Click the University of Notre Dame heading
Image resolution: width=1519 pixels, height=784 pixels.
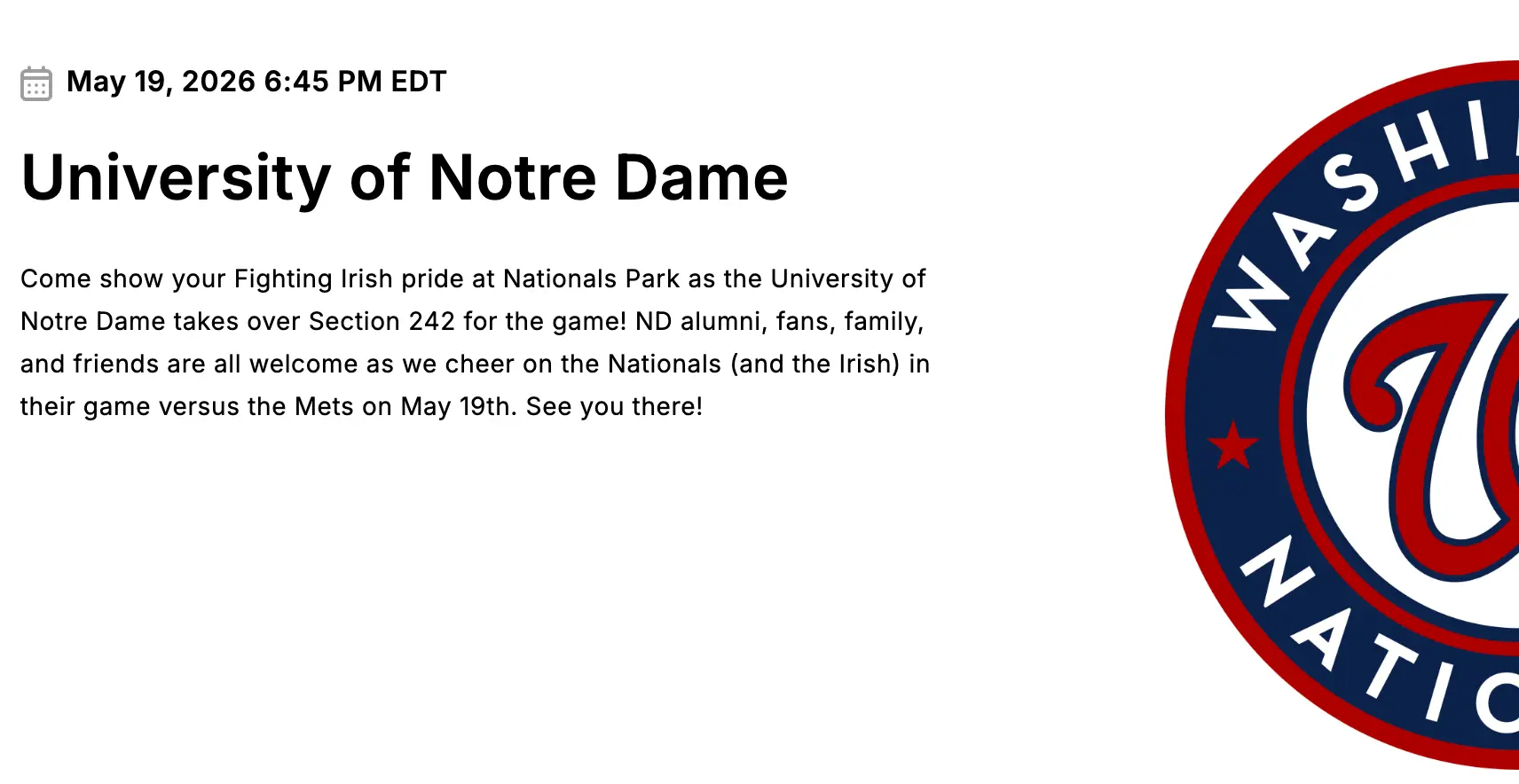tap(404, 177)
